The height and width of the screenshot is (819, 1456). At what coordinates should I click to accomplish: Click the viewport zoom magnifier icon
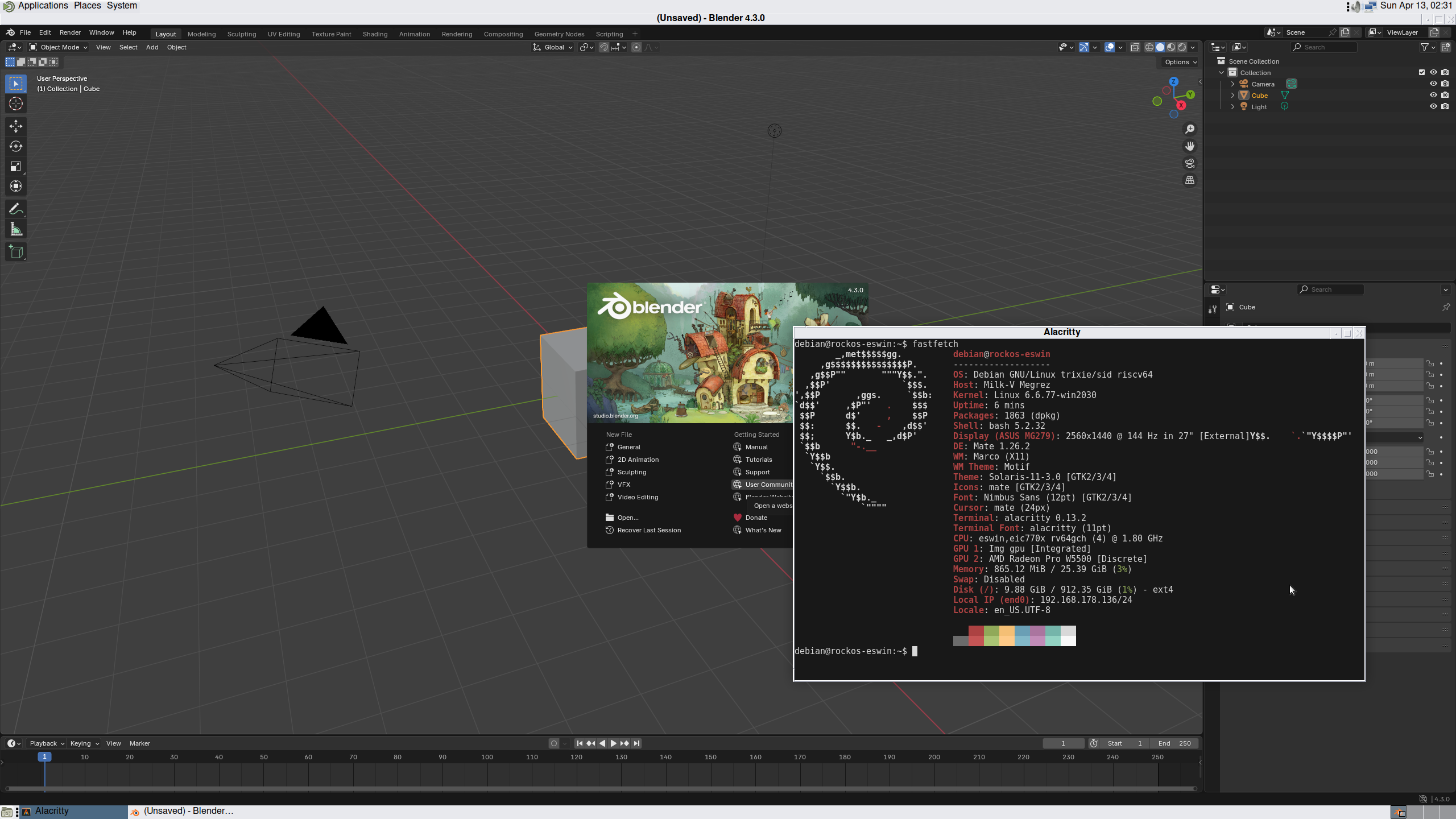click(1189, 129)
